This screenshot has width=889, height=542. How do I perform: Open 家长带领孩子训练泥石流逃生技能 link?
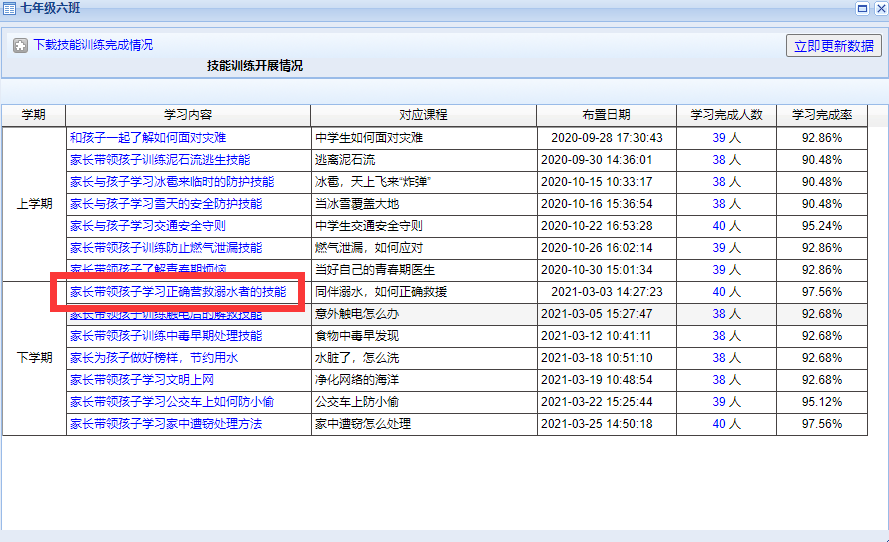click(160, 160)
